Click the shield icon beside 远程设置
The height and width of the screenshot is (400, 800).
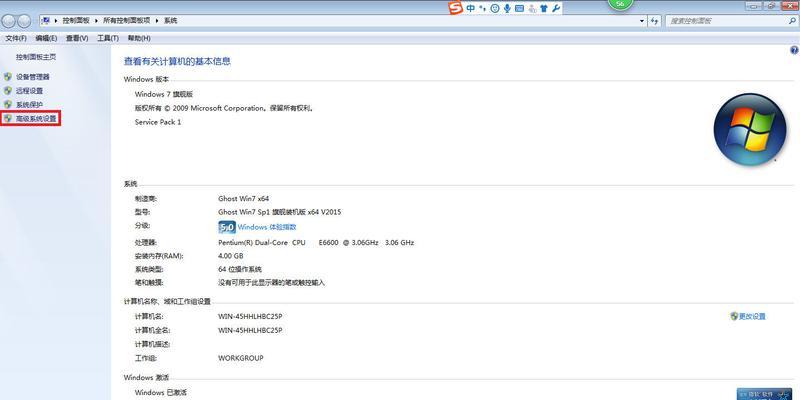[7, 90]
